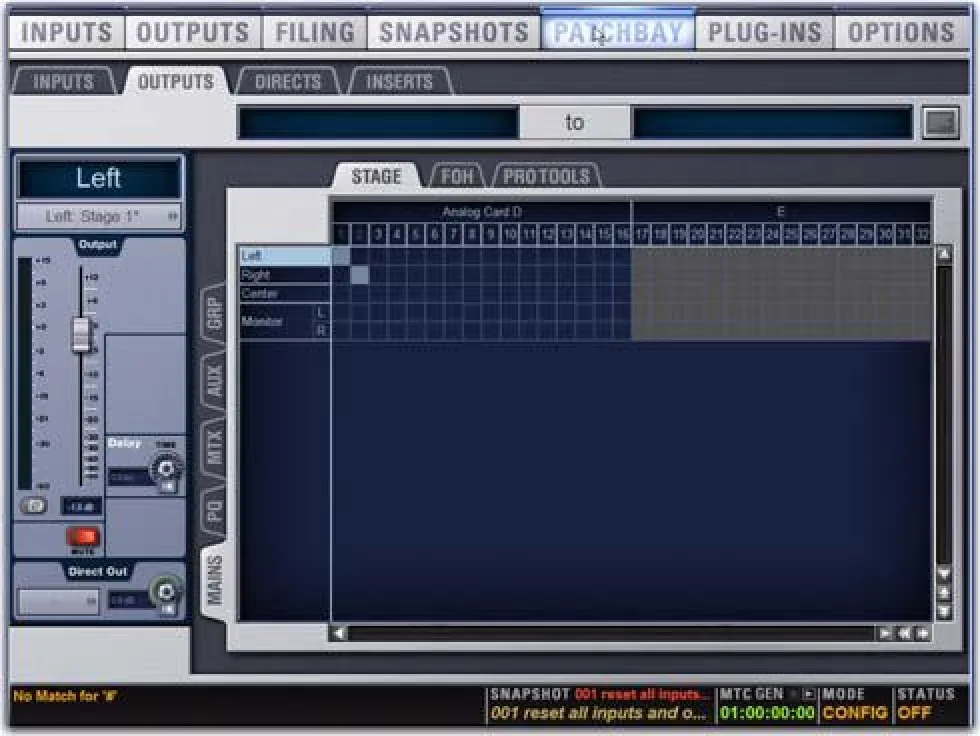The image size is (980, 736).
Task: Click the horizontal scrollbar left arrow
Action: (339, 633)
